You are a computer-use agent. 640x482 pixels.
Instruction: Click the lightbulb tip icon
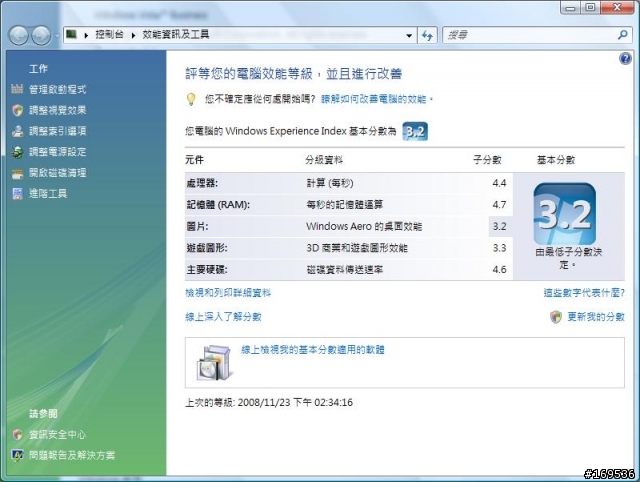[x=191, y=99]
